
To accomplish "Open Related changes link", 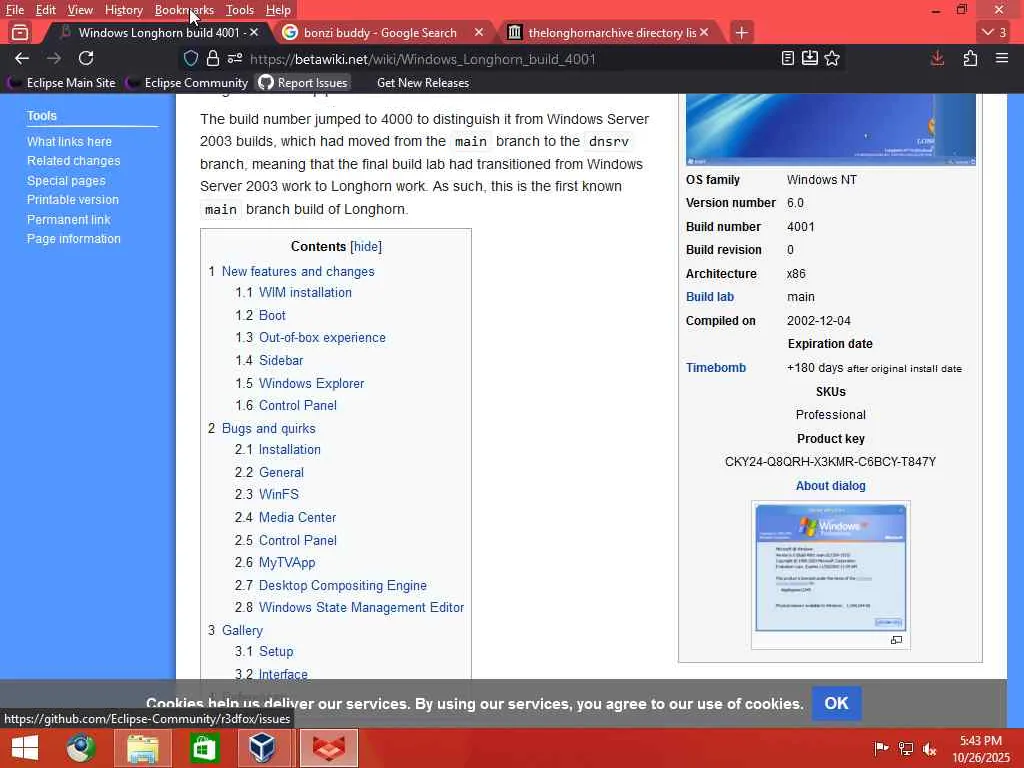I will 73,161.
